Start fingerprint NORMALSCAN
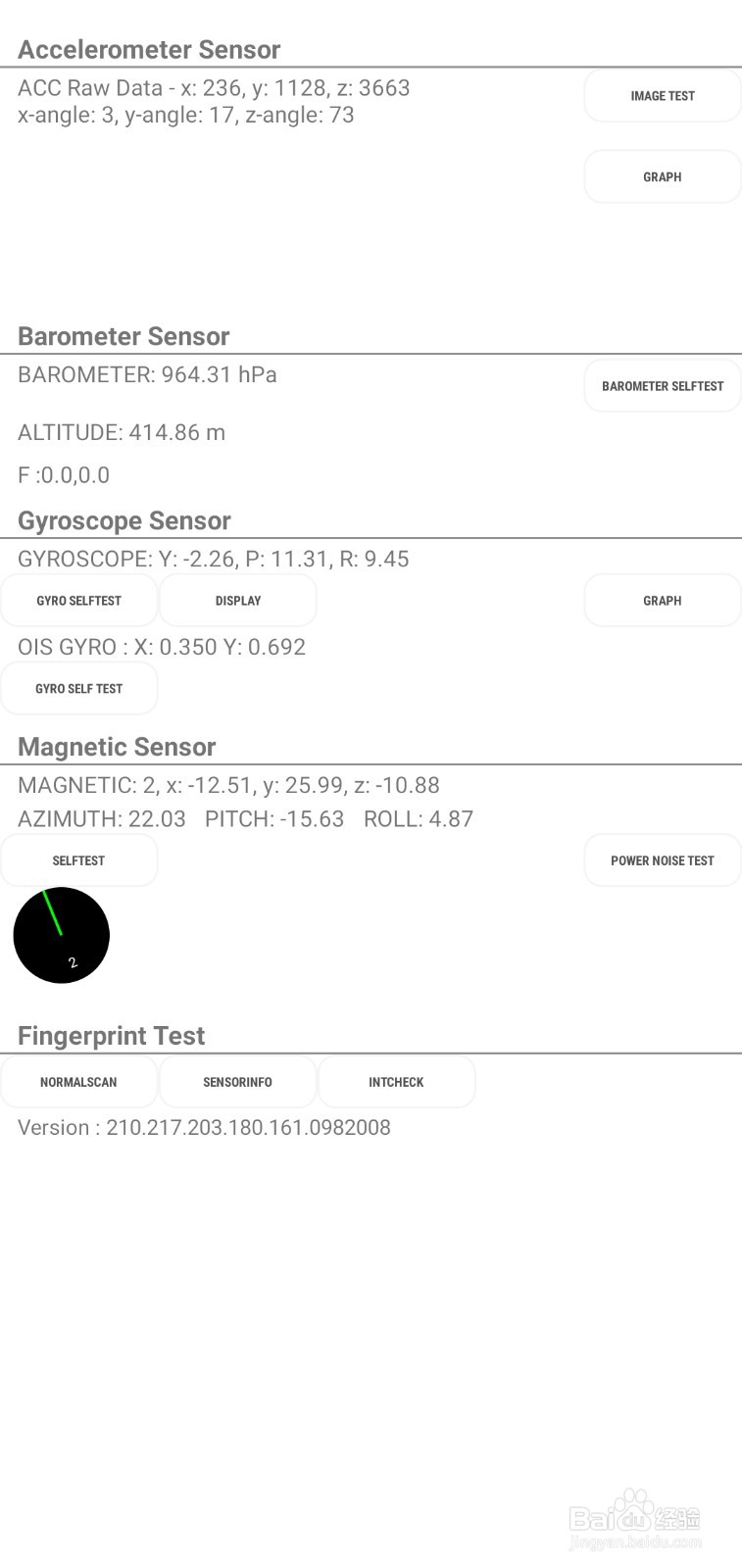 tap(78, 1082)
